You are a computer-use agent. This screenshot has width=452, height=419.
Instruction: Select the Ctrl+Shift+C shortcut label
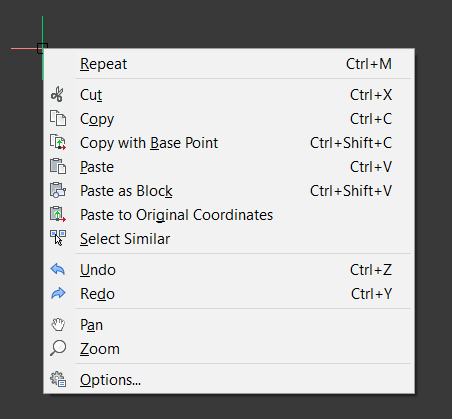tap(351, 143)
